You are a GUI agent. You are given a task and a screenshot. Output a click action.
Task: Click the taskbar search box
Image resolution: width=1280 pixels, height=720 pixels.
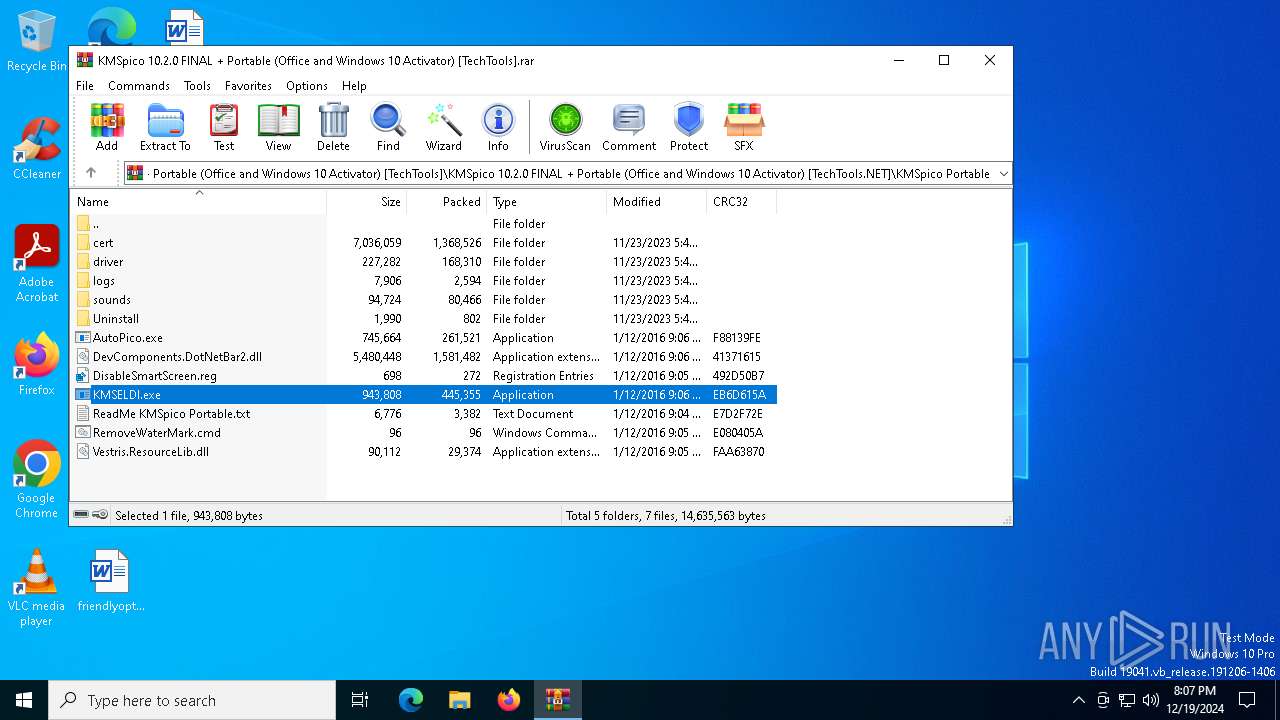192,700
